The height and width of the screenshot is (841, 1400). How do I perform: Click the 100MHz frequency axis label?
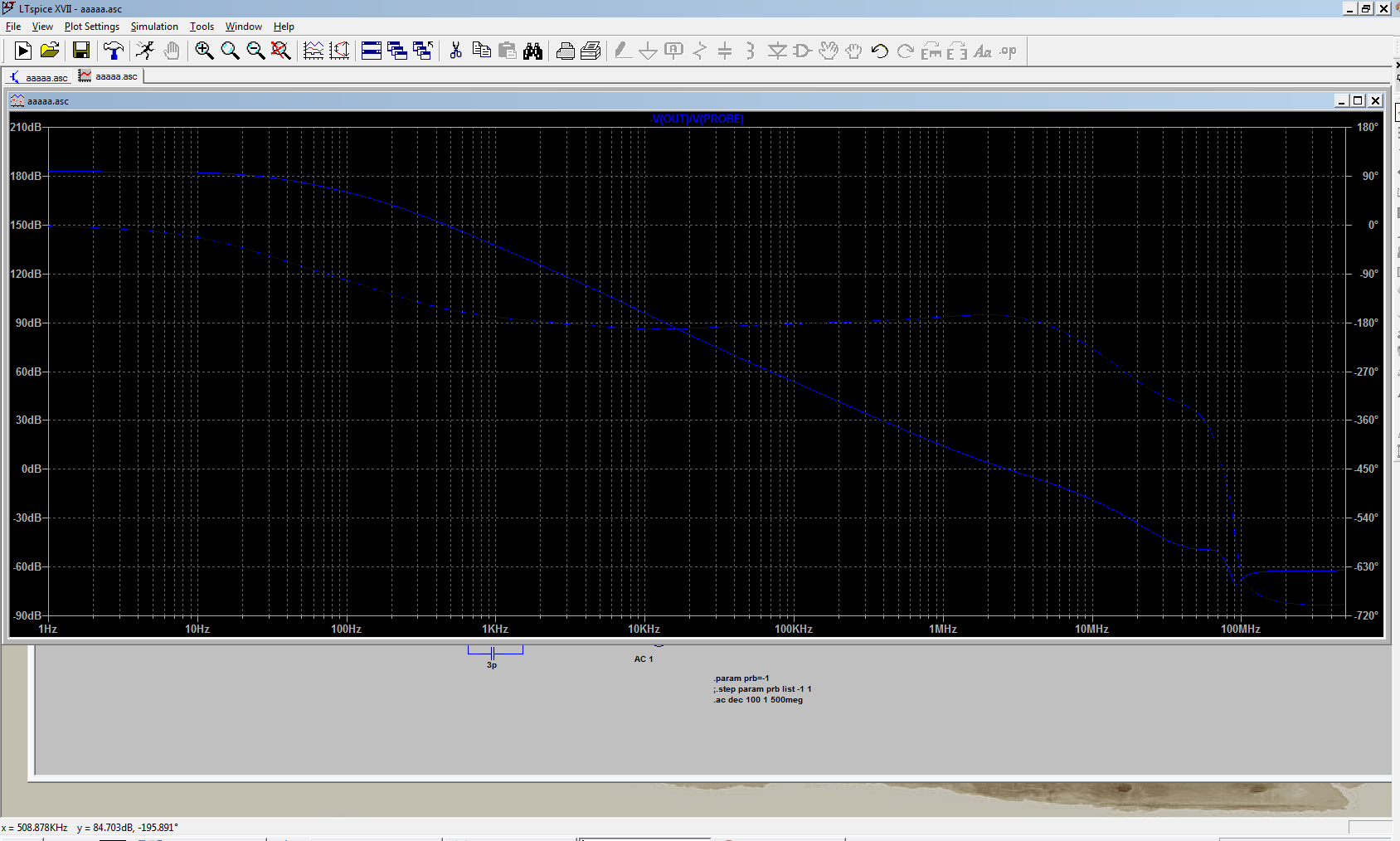[x=1241, y=629]
